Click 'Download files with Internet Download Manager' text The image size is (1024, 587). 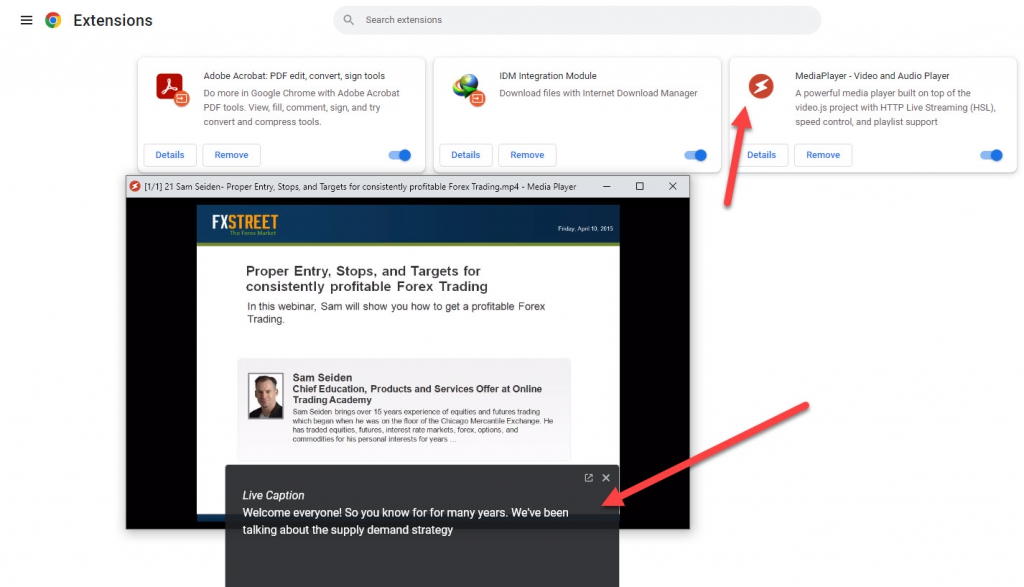tap(598, 93)
